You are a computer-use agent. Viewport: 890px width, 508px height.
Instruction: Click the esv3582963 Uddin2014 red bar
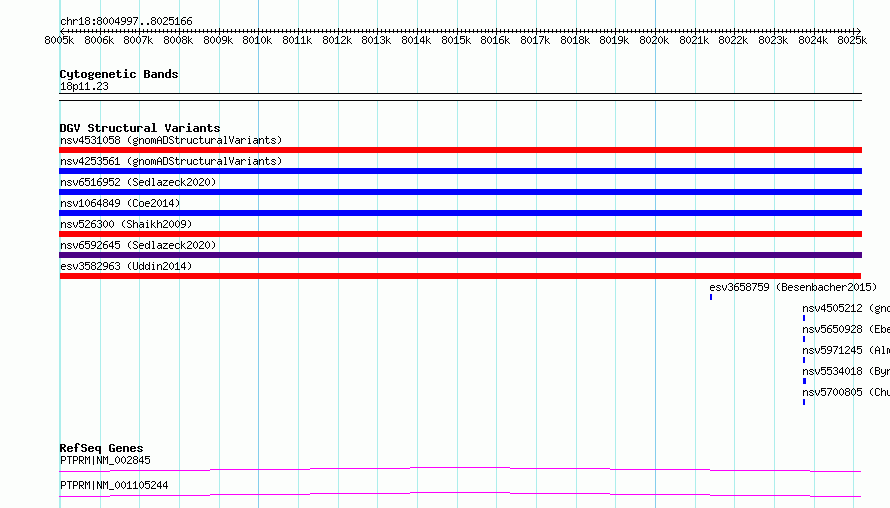pyautogui.click(x=460, y=276)
